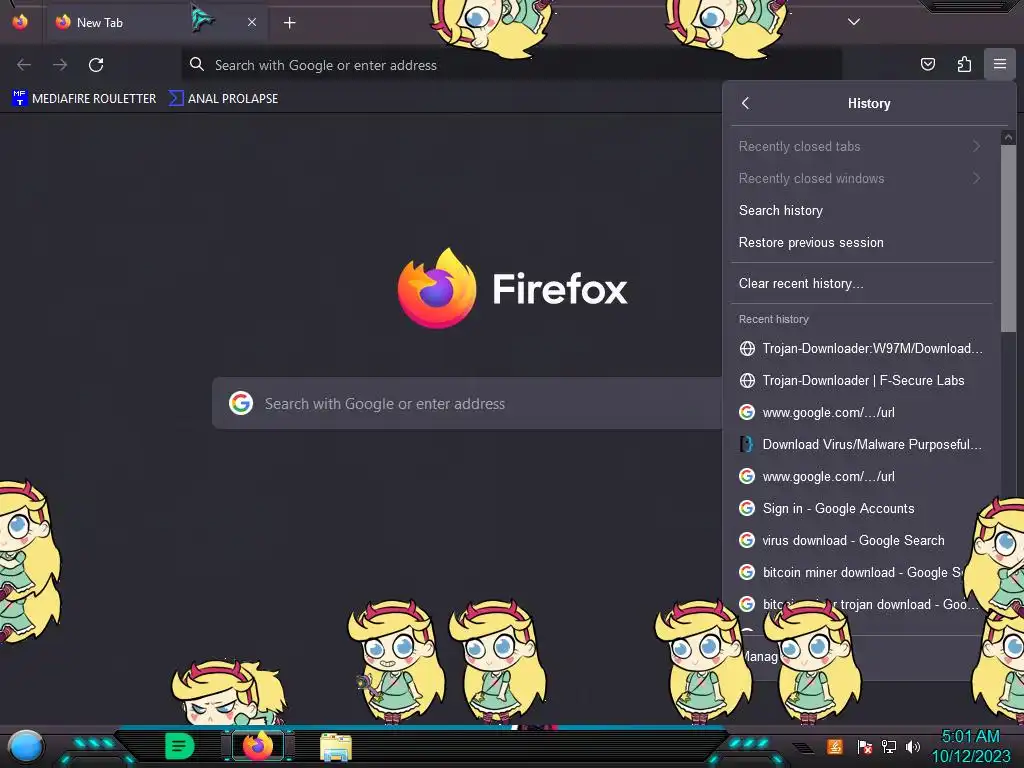
Task: Click the History panel title
Action: 869,103
